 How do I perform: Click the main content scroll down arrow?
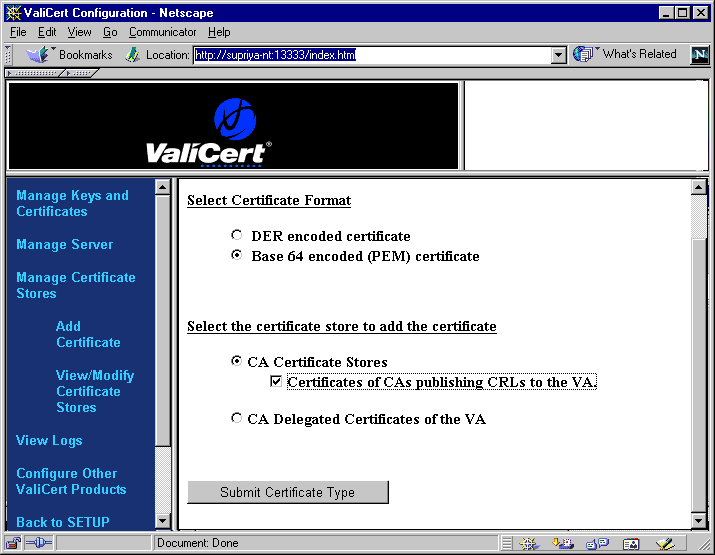[699, 520]
